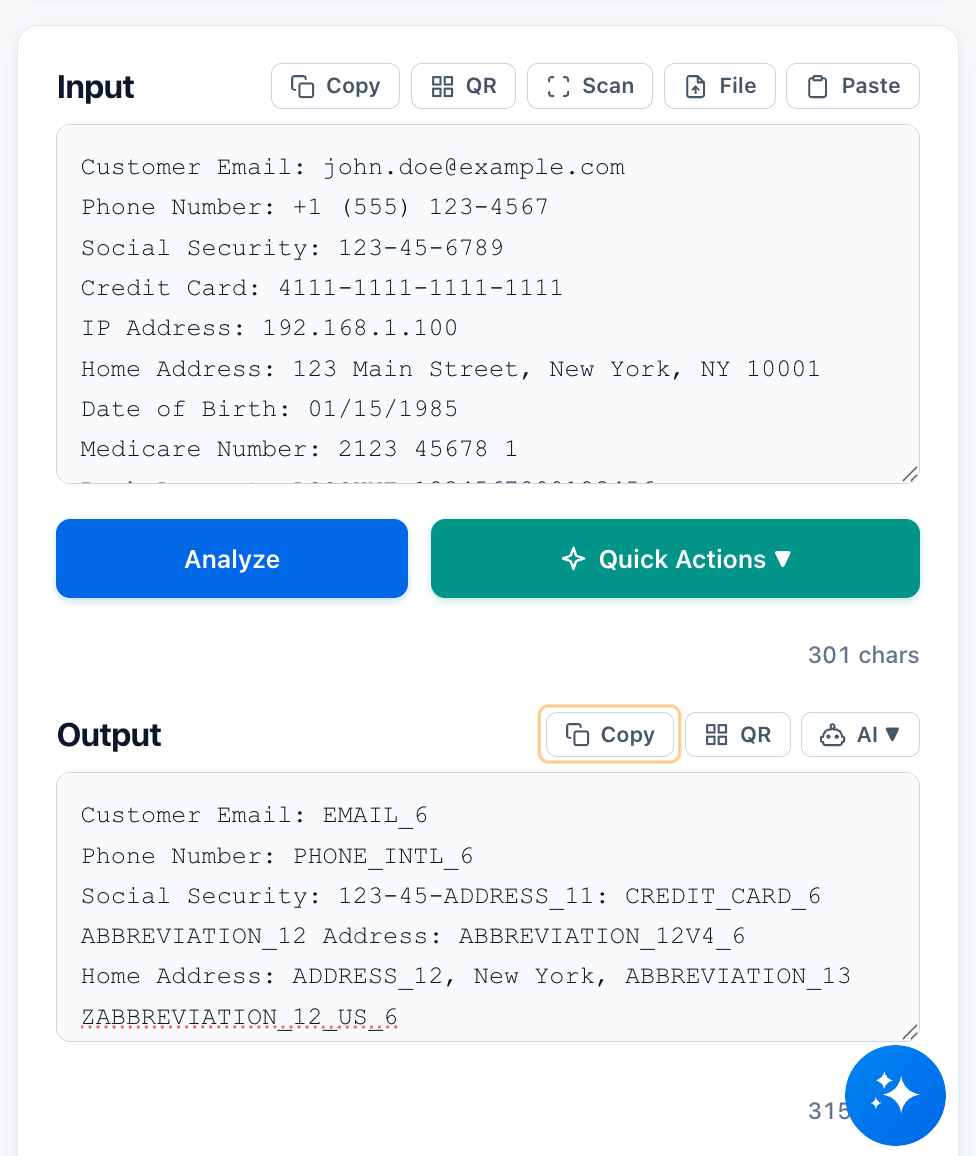Screen dimensions: 976x1156
Task: Select the Scan tool icon
Action: tap(558, 86)
